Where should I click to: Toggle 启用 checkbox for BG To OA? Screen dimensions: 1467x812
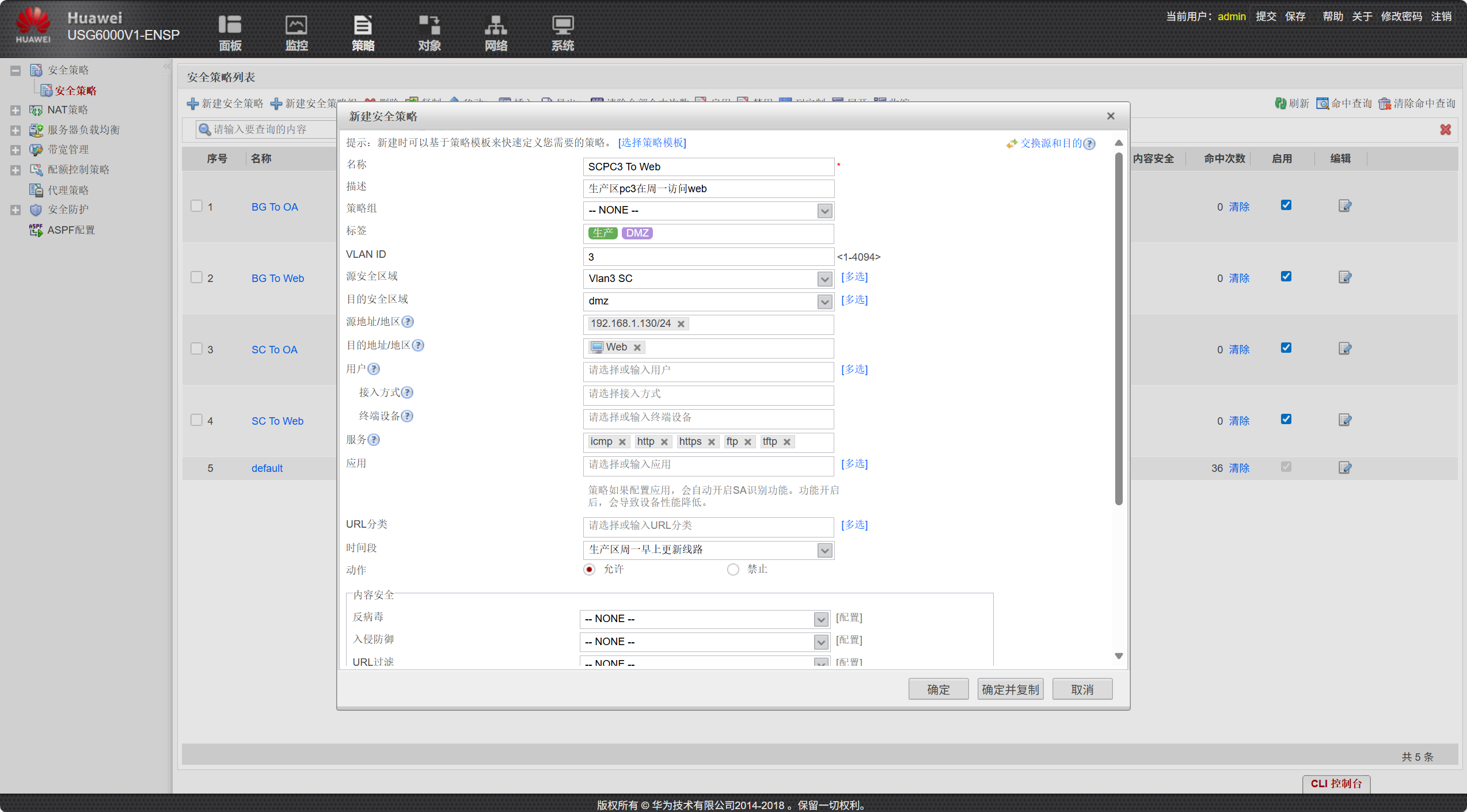tap(1286, 205)
